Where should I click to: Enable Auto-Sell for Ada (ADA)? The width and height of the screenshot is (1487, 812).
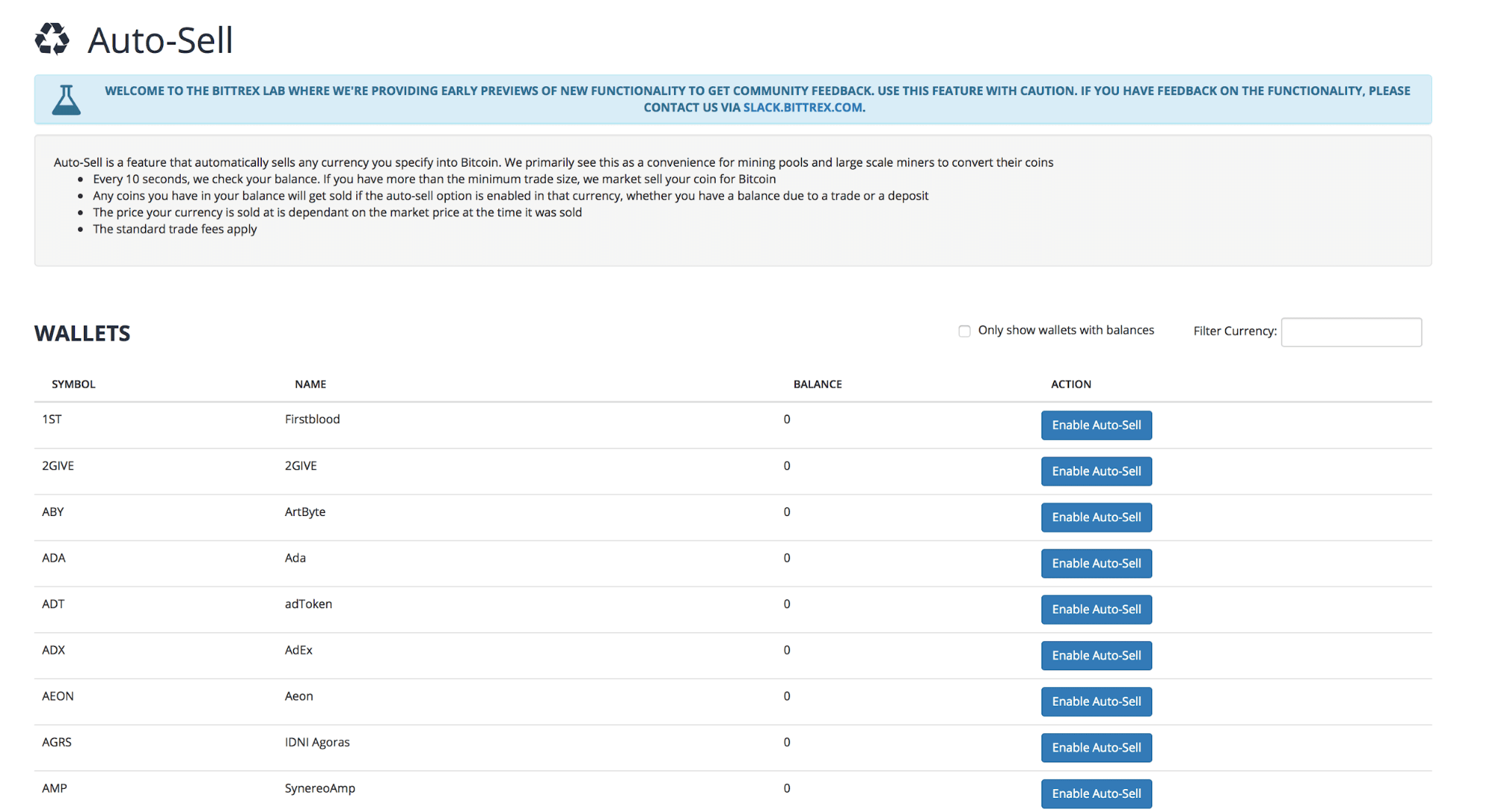point(1096,564)
